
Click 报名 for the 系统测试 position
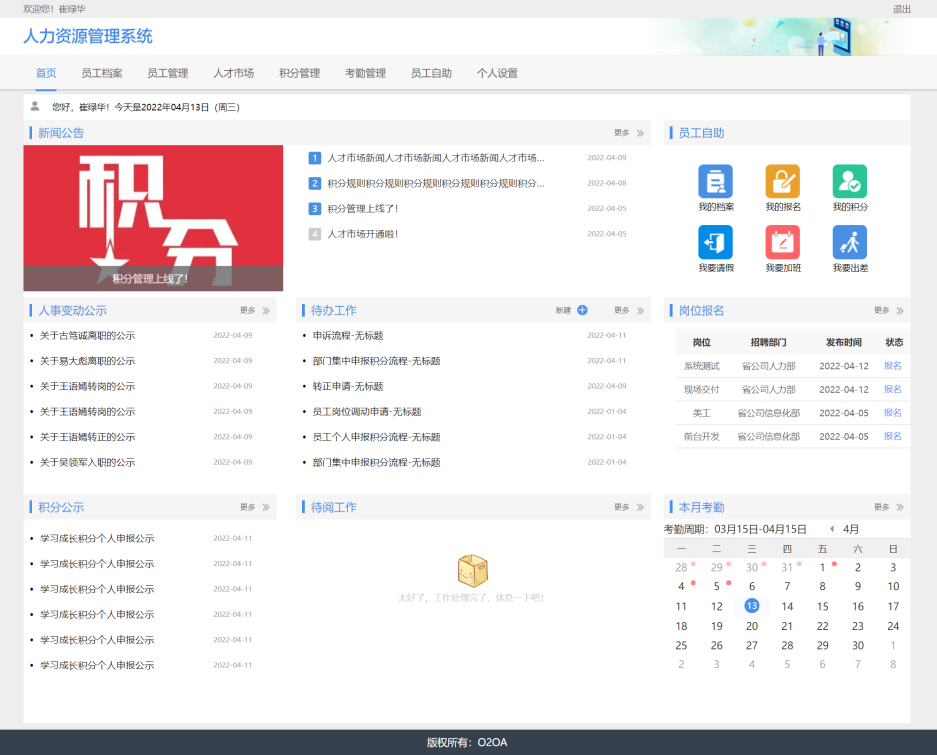(892, 366)
